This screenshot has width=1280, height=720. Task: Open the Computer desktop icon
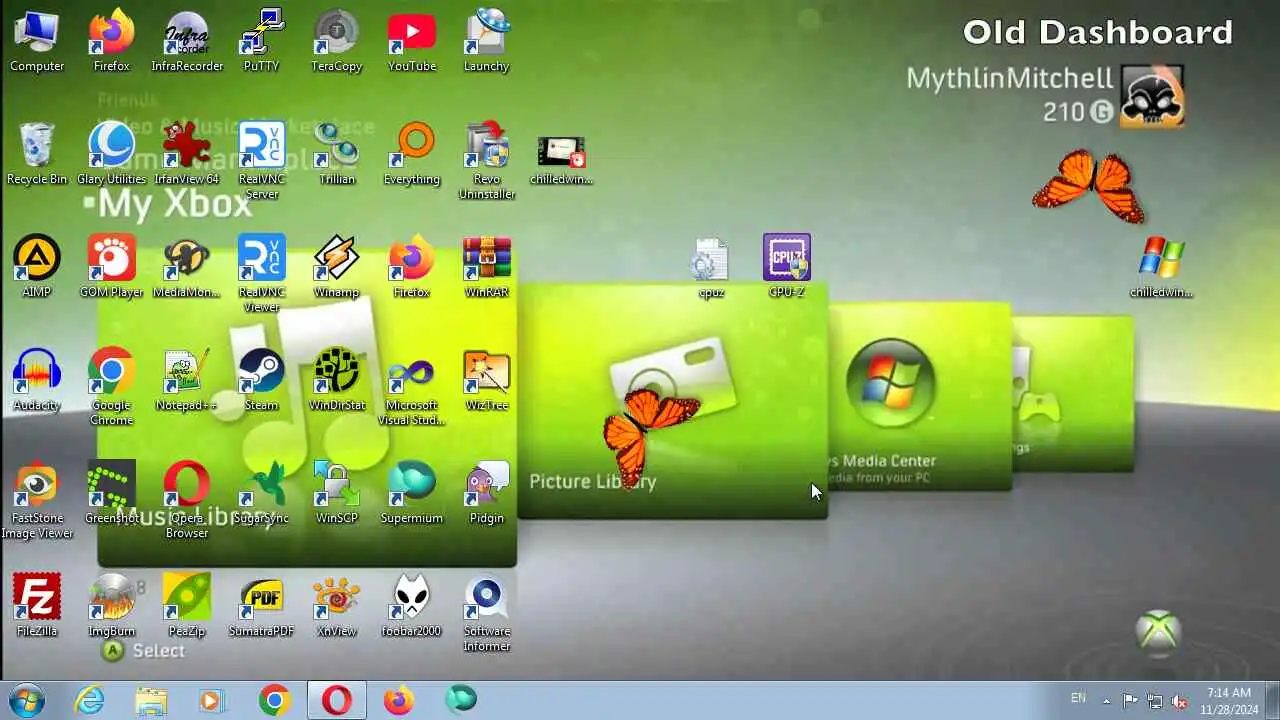[x=37, y=41]
